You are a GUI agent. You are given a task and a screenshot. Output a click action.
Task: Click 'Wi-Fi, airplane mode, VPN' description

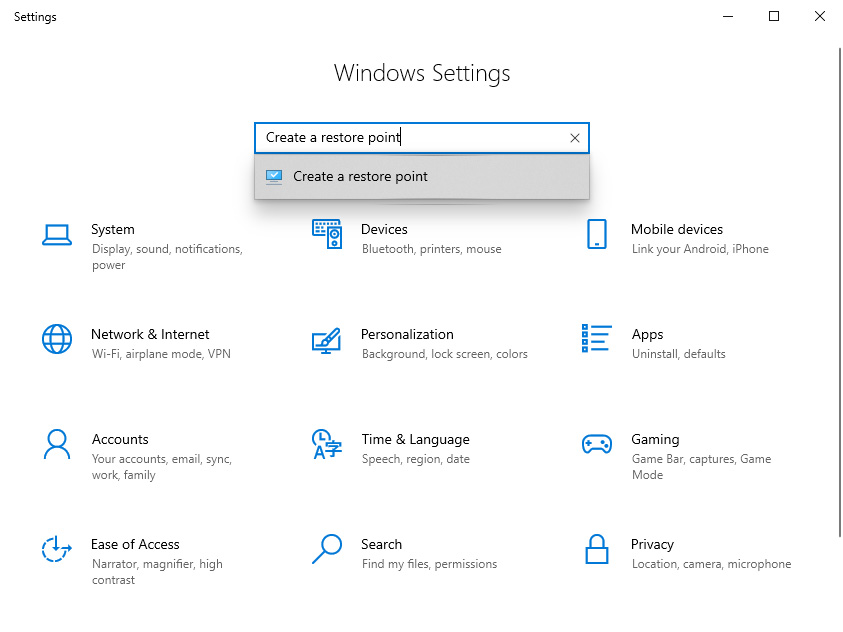(161, 354)
